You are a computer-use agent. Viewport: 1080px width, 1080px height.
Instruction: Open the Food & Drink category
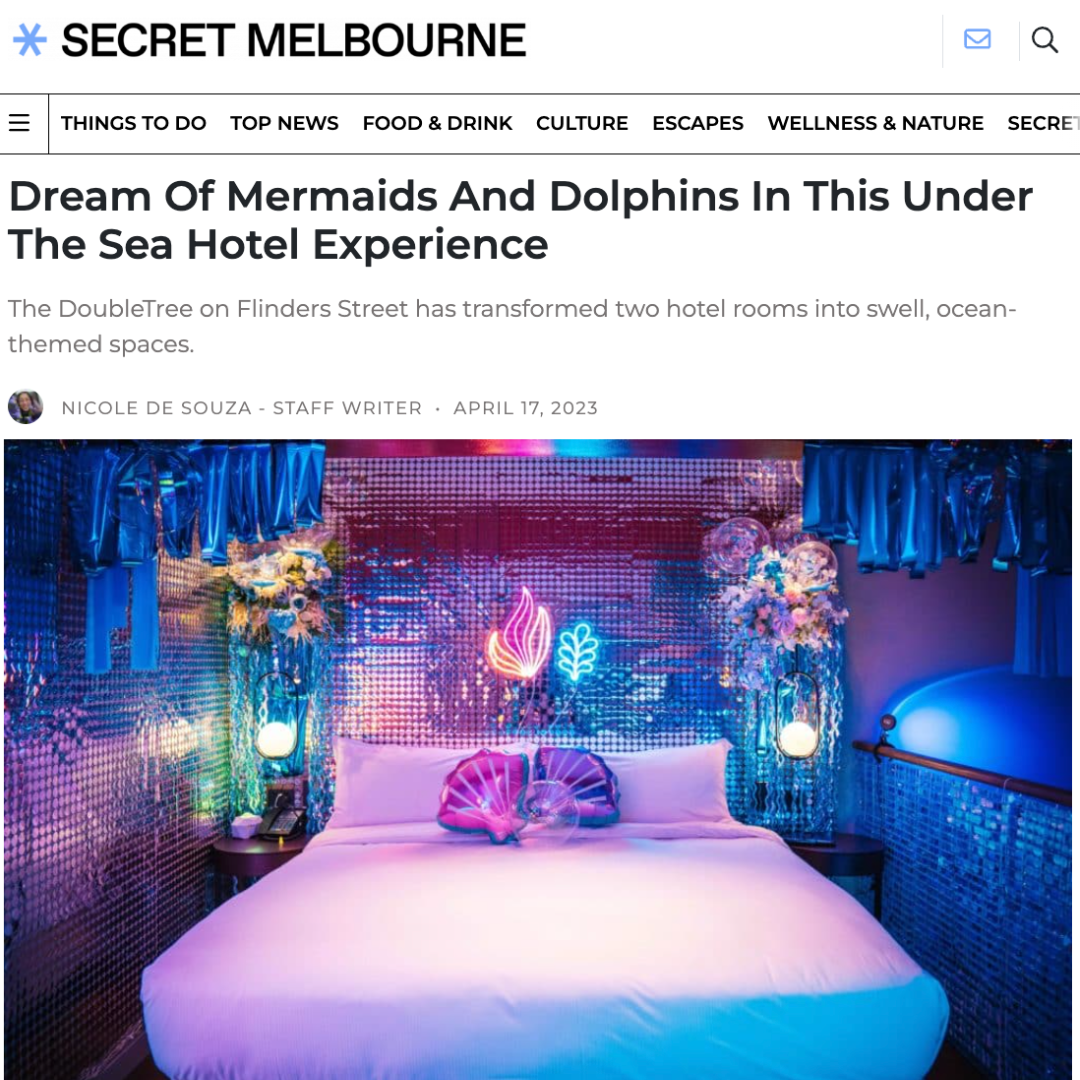437,123
